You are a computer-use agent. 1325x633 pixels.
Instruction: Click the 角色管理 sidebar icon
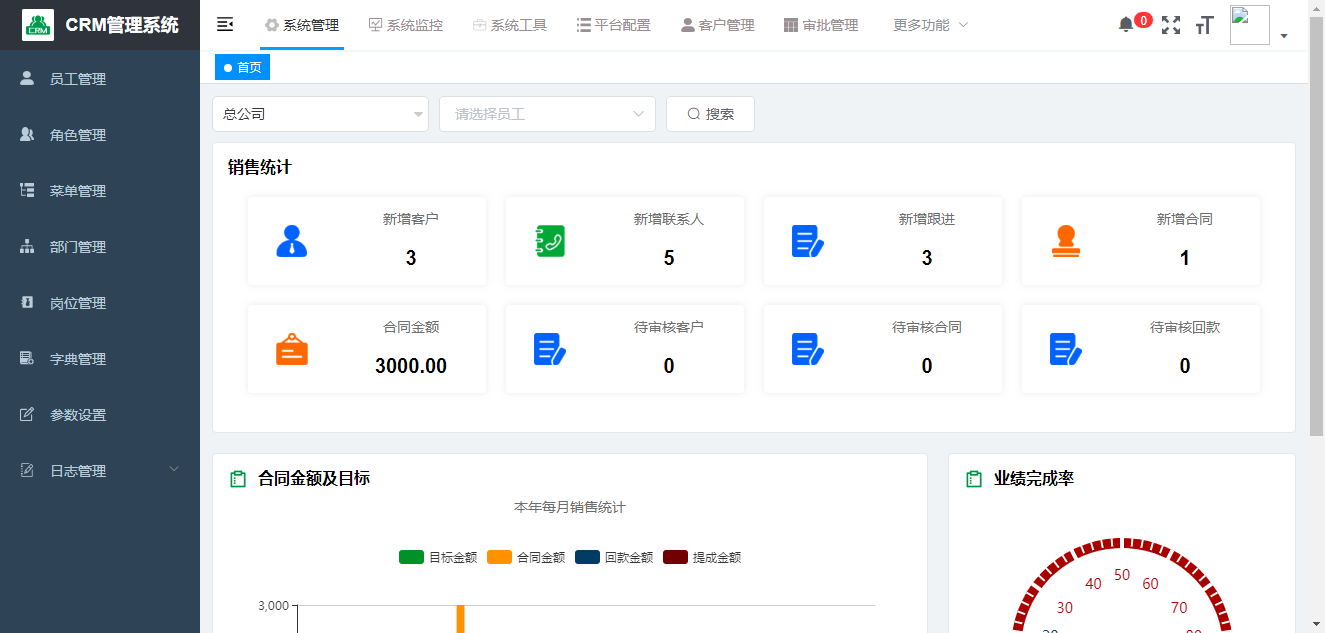coord(27,134)
